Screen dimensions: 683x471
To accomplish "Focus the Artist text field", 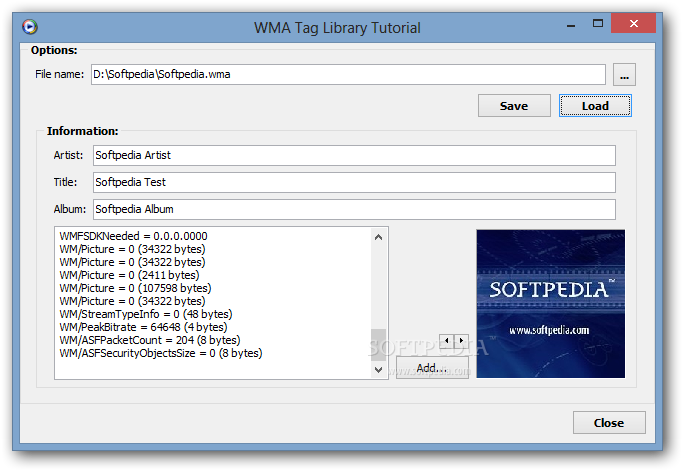I will pyautogui.click(x=354, y=156).
